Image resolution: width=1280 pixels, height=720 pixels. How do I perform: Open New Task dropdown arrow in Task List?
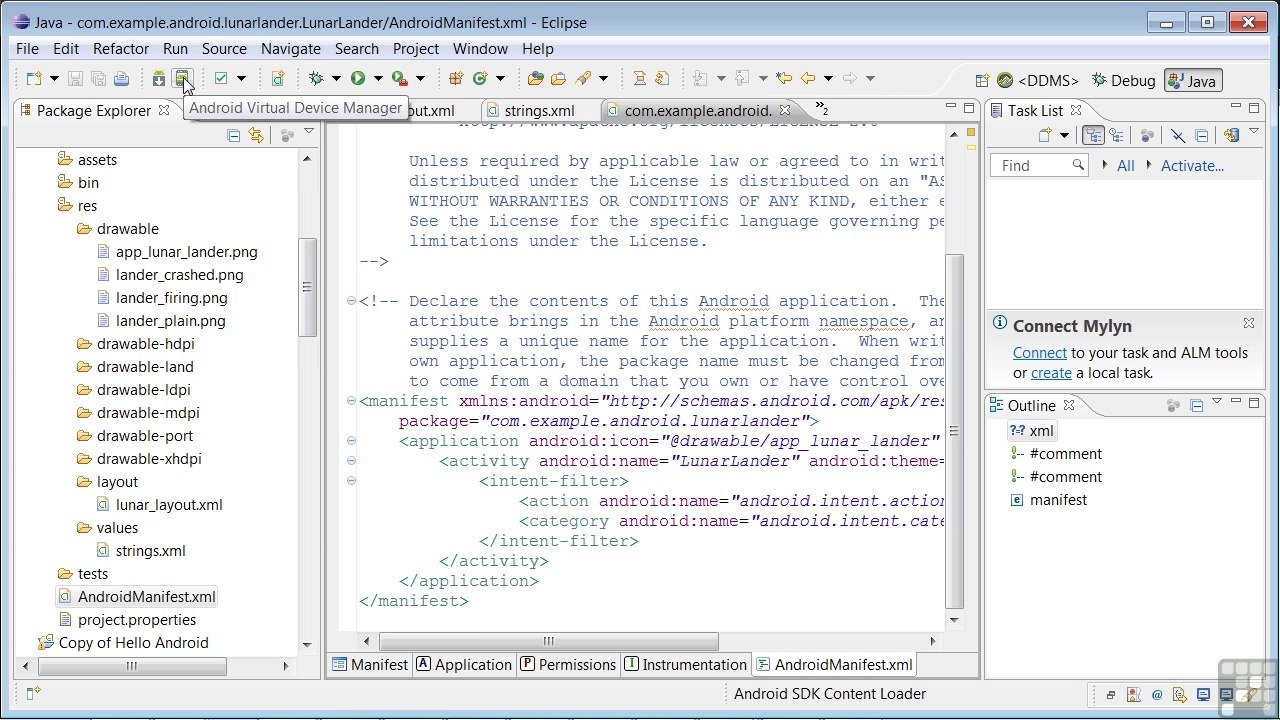point(1064,136)
